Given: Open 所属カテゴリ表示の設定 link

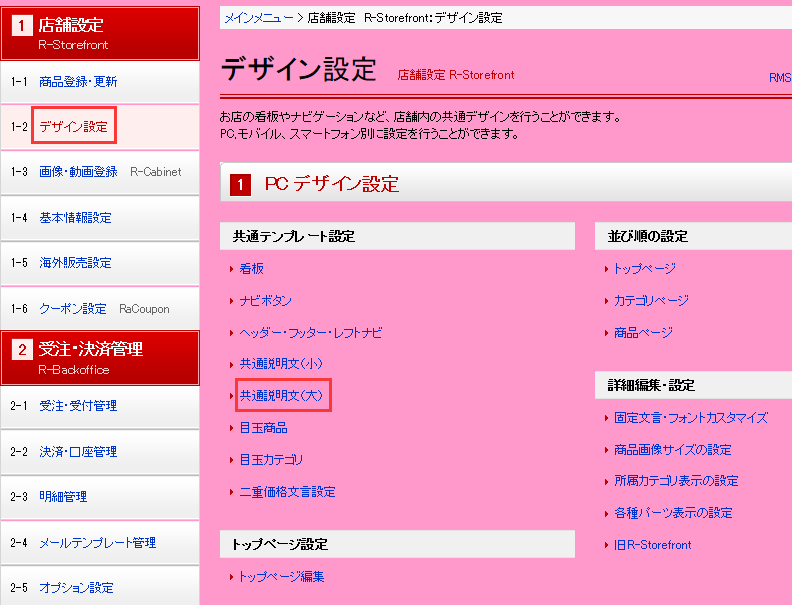Looking at the screenshot, I should click(676, 481).
